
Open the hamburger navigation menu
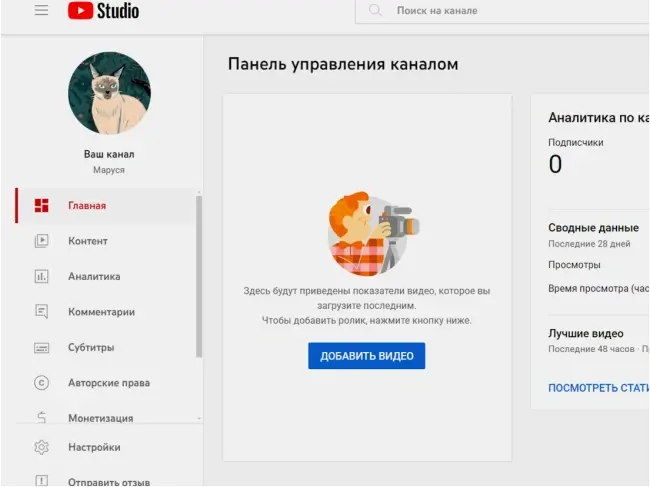pyautogui.click(x=41, y=11)
